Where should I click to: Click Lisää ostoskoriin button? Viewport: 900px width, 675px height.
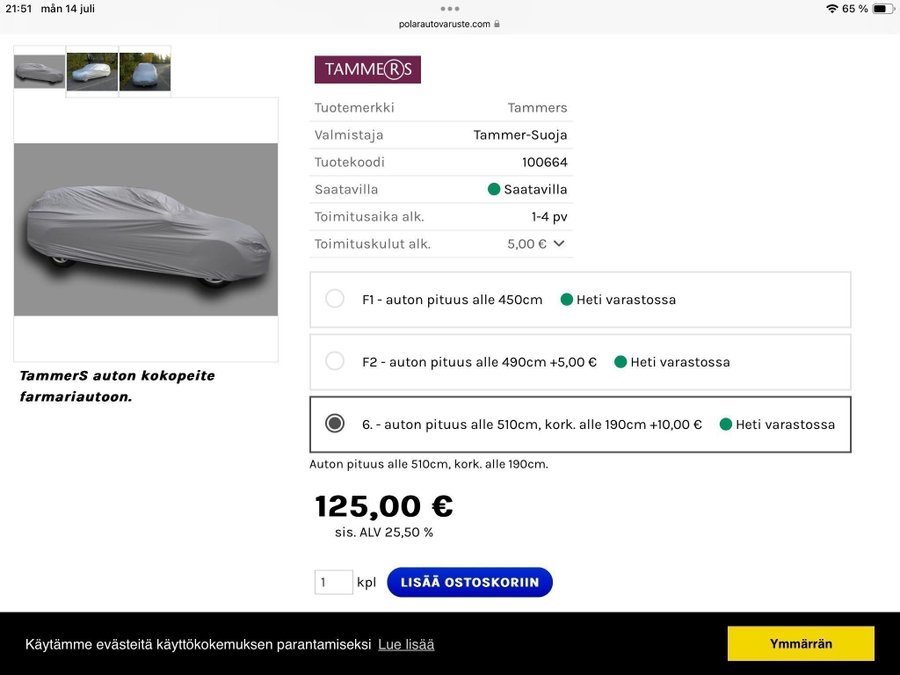click(x=469, y=582)
